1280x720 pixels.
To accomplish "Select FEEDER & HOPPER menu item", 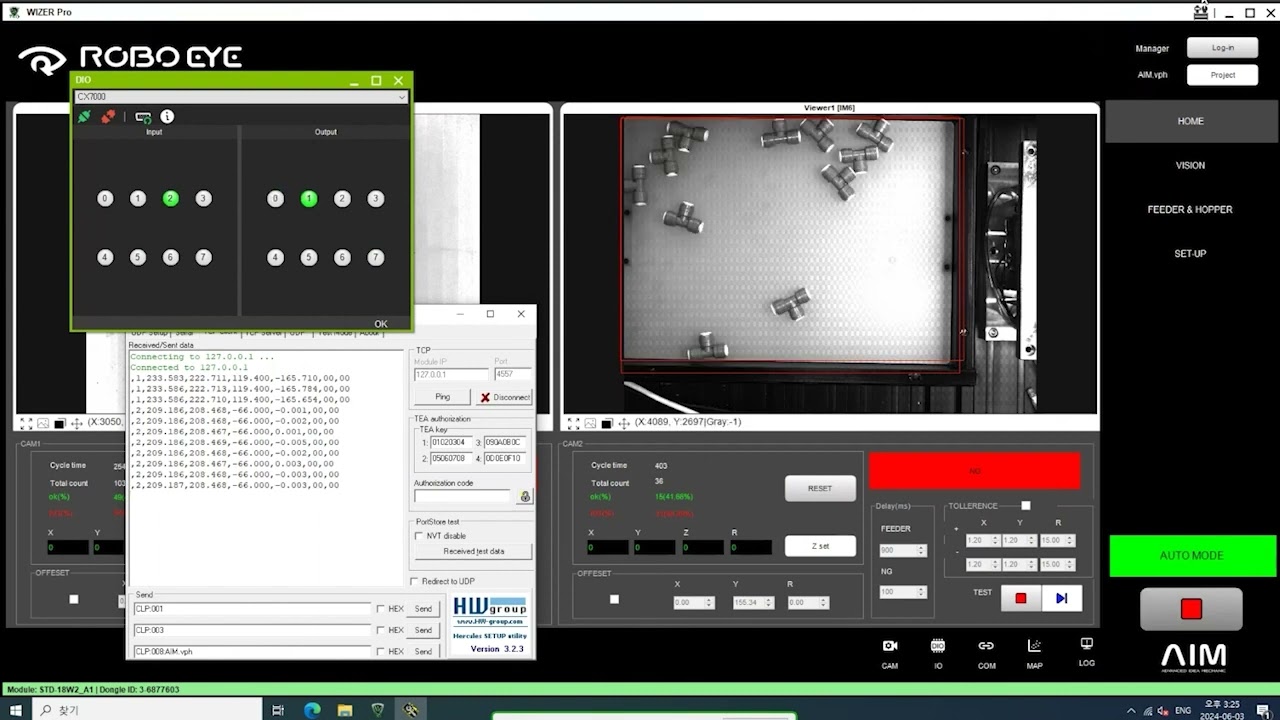I will click(x=1190, y=209).
